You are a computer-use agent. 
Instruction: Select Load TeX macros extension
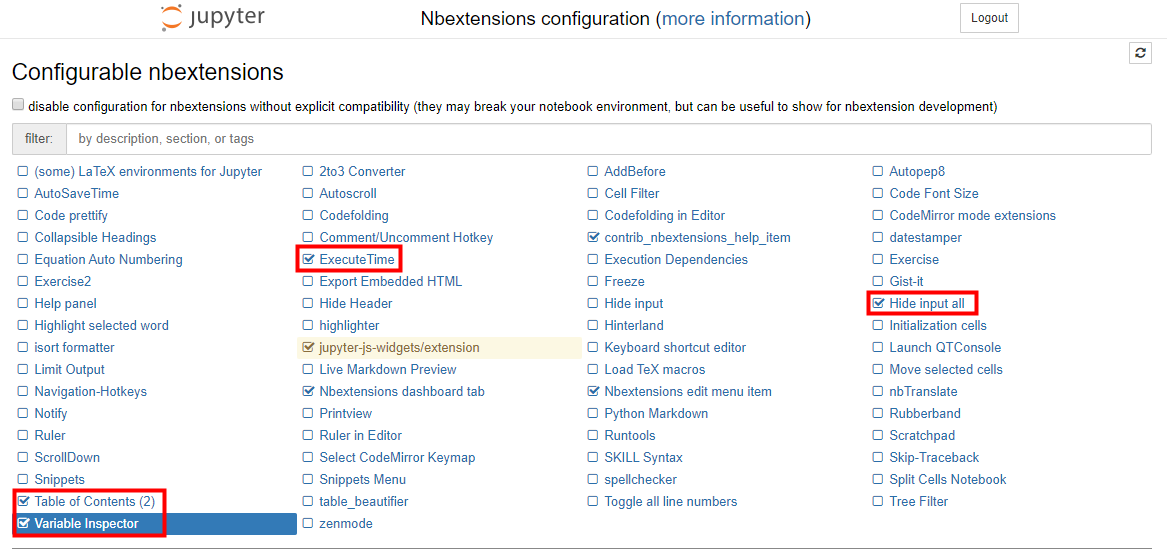tap(654, 369)
